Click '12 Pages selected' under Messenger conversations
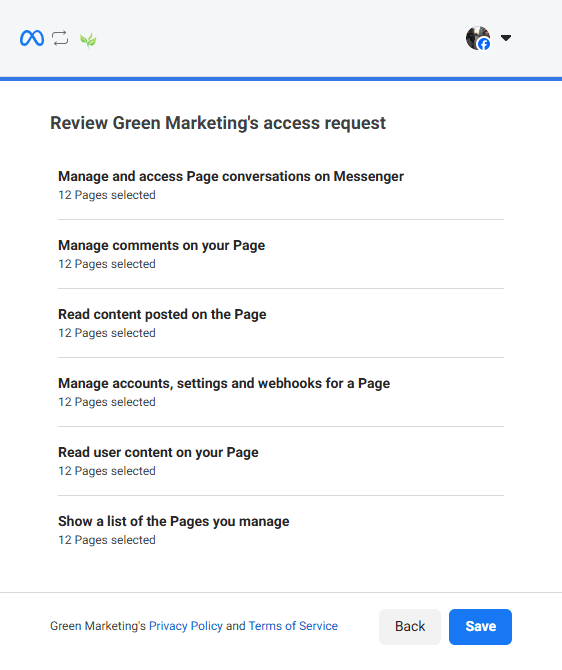562x670 pixels. pyautogui.click(x=107, y=195)
